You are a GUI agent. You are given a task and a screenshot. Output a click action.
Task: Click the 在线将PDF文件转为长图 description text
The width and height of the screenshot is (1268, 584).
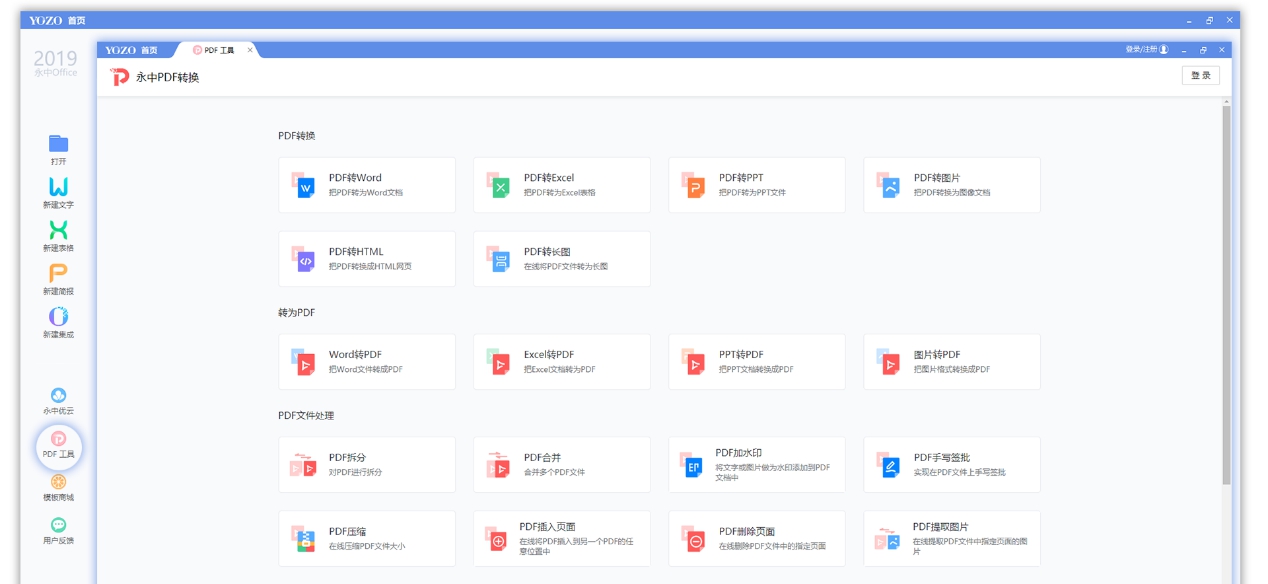click(565, 267)
